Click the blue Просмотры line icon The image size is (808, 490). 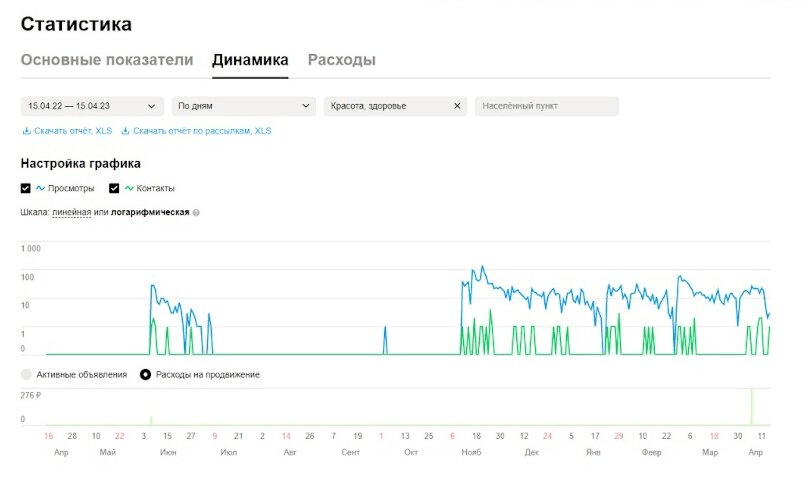pos(40,189)
